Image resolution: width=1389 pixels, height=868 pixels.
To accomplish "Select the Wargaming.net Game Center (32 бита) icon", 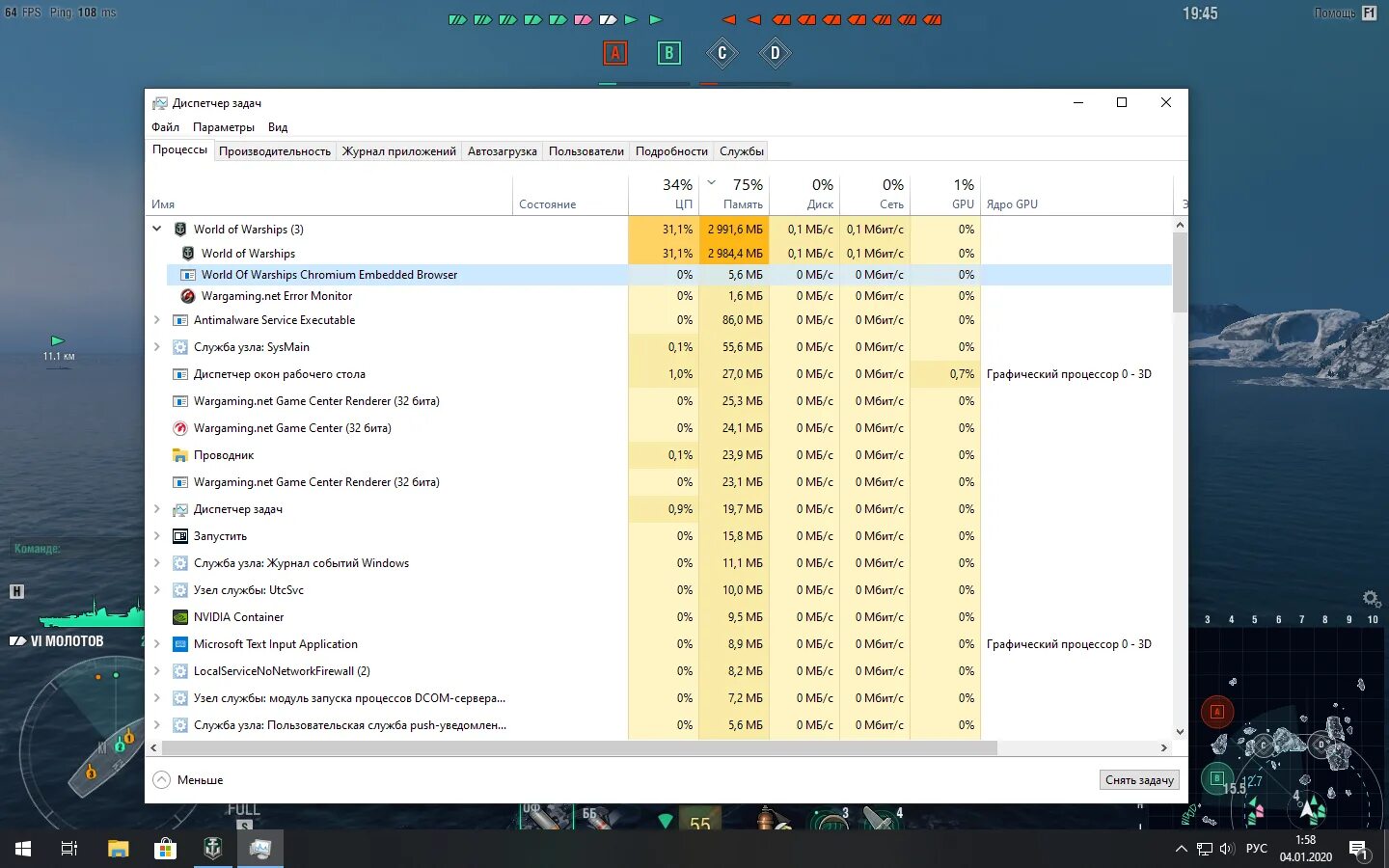I will click(179, 428).
